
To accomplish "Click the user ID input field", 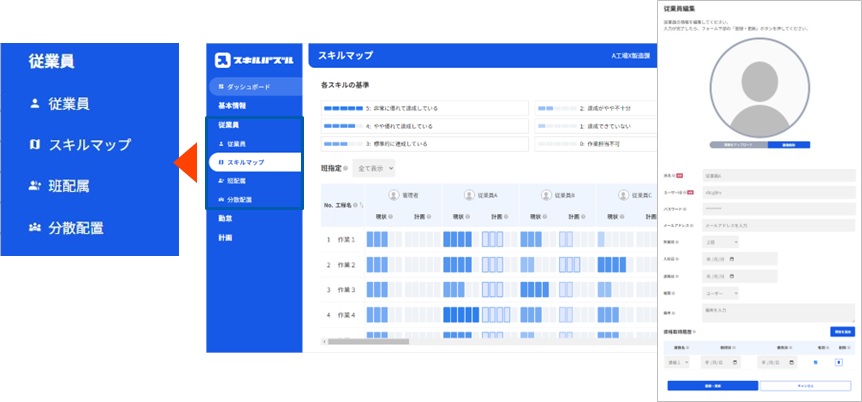I will pos(778,192).
